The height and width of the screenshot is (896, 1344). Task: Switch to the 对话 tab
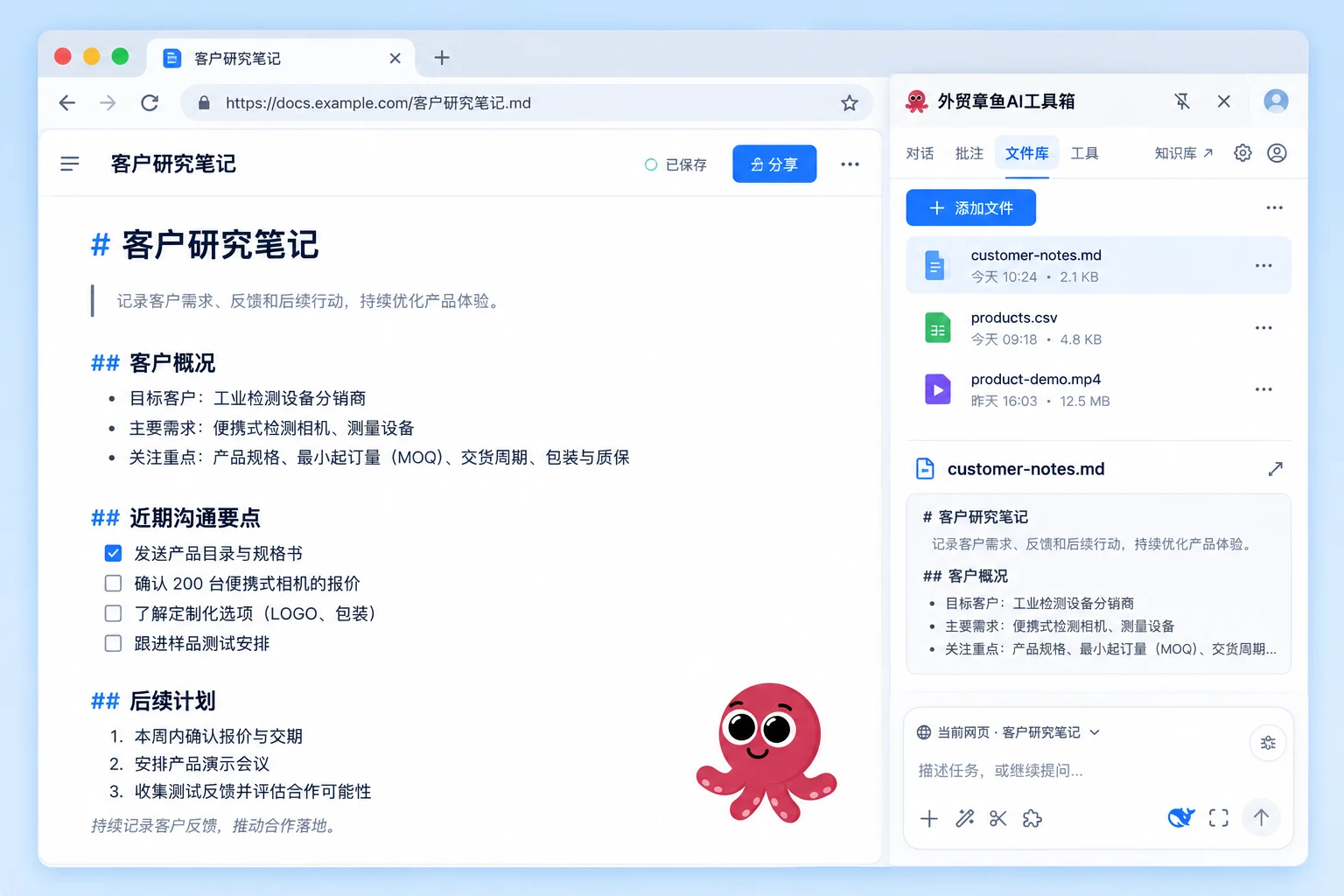pos(920,153)
